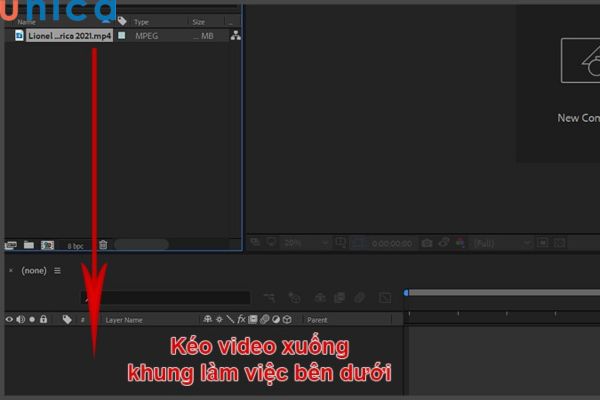The image size is (600, 400).
Task: Toggle Draft 3D in timeline
Action: [x=294, y=297]
